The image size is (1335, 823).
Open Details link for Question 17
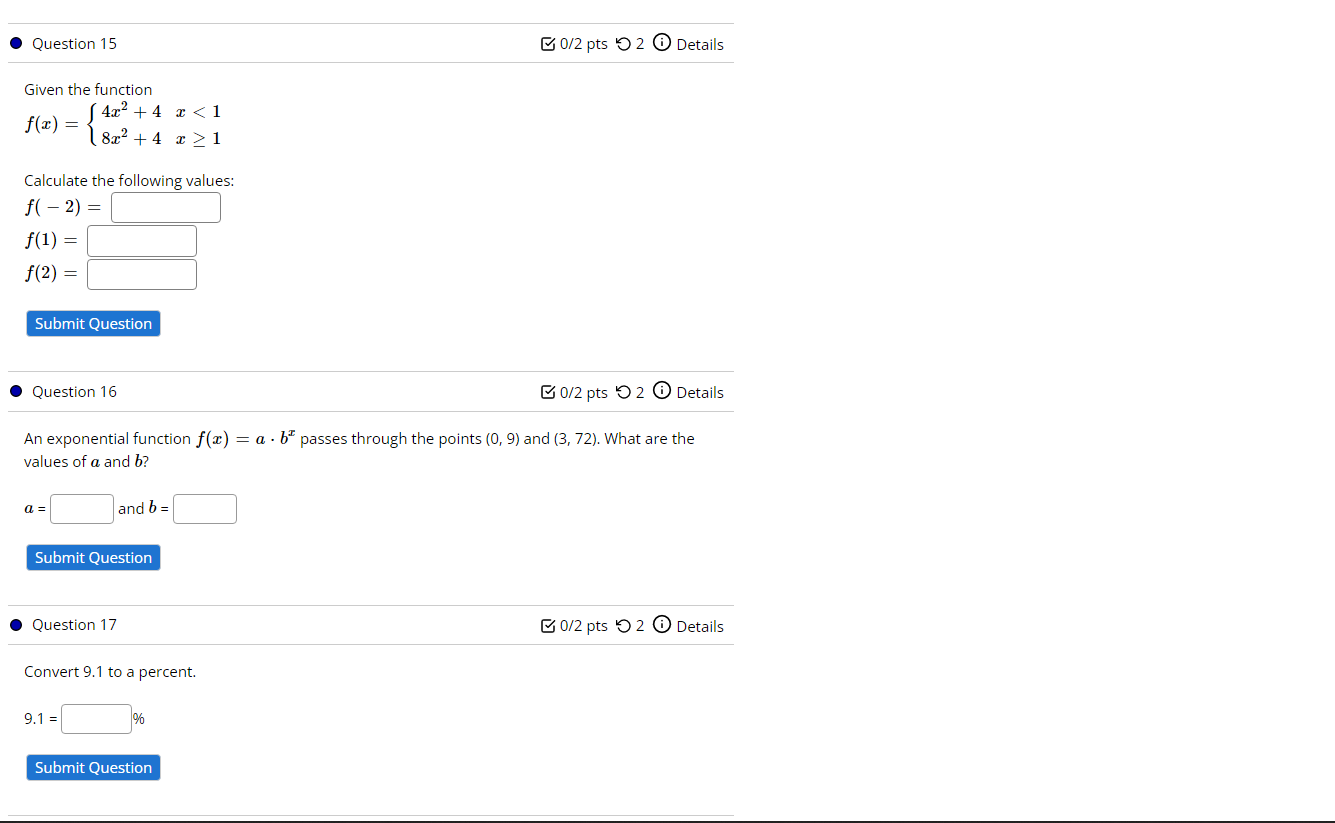coord(700,626)
